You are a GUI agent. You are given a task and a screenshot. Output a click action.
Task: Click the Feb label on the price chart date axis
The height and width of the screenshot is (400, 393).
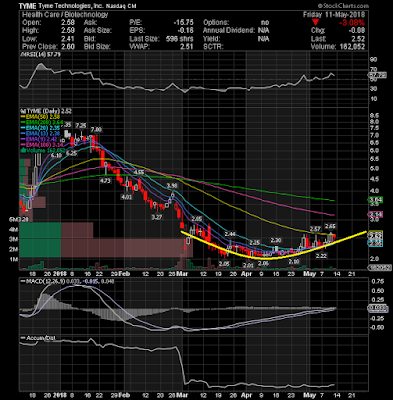pos(124,273)
